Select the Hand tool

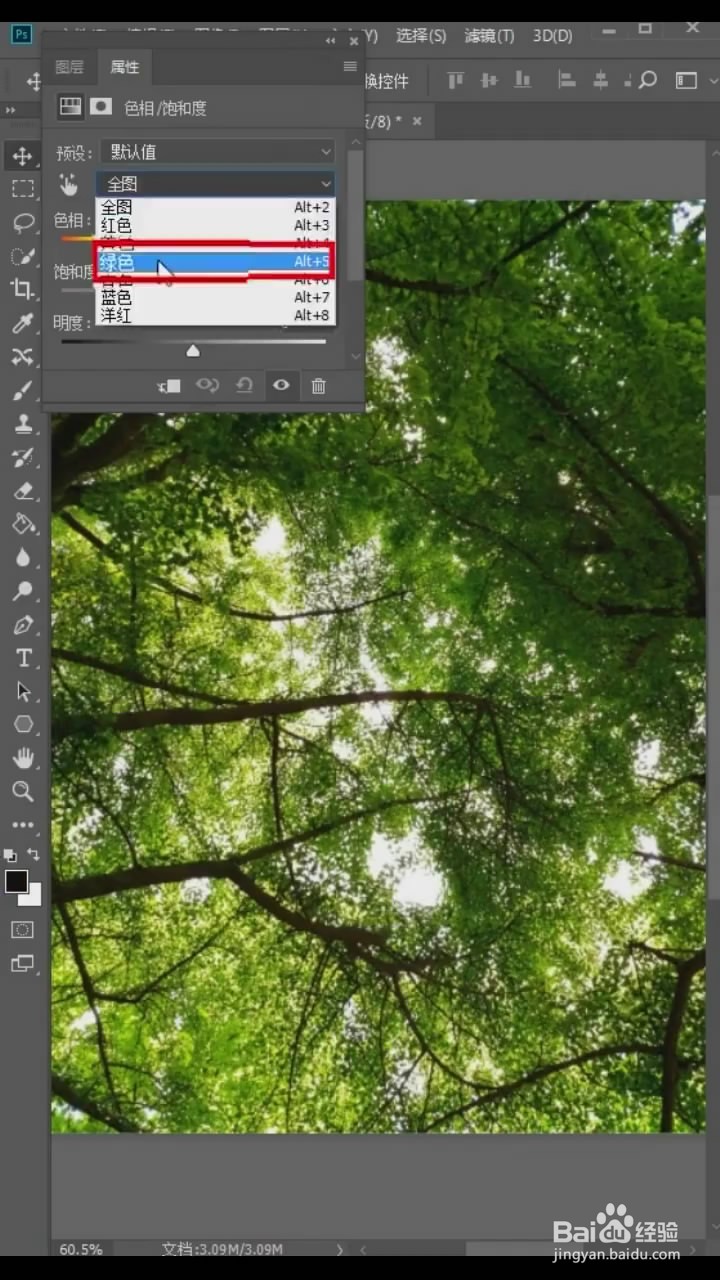pos(21,759)
